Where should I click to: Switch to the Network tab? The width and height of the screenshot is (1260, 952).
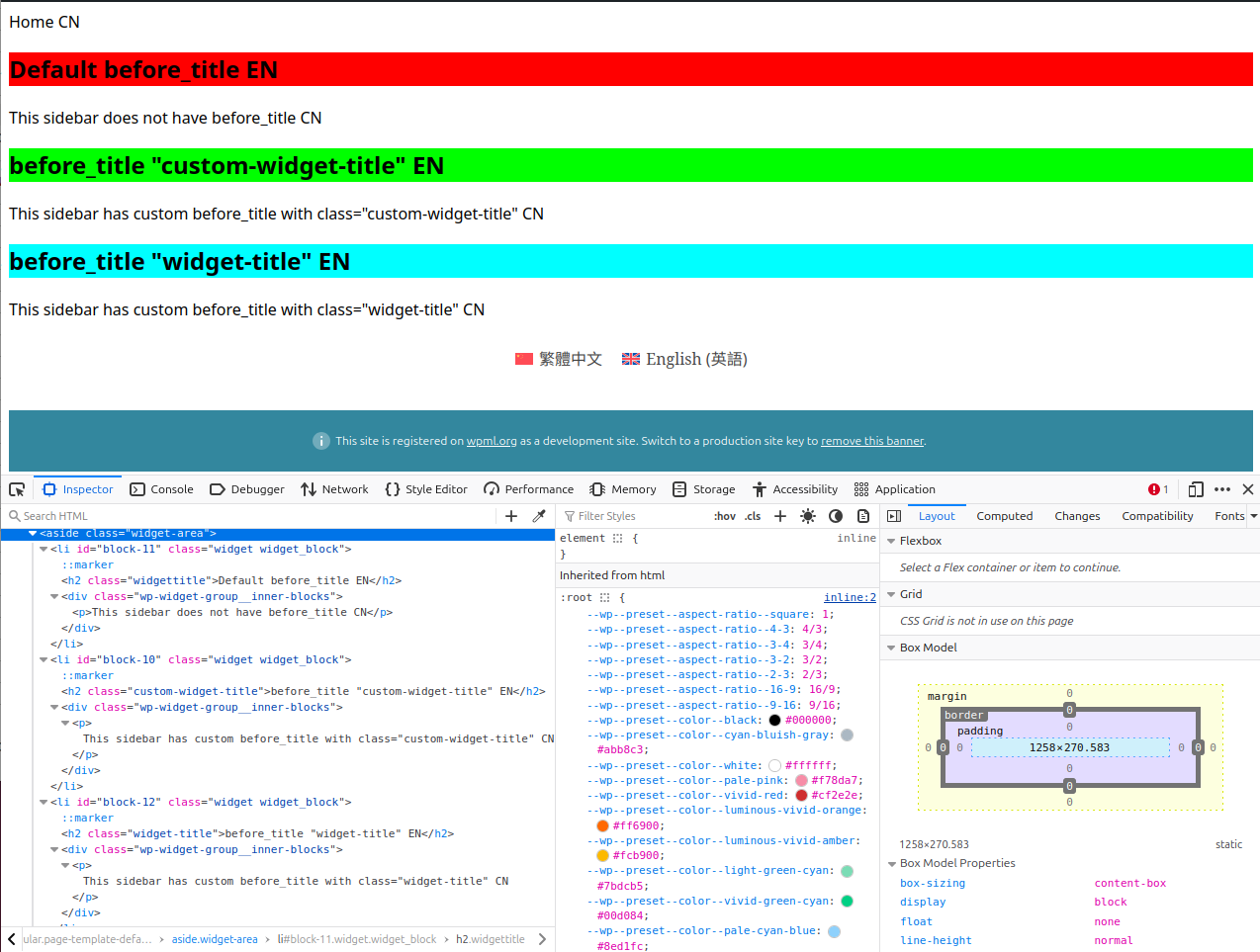coord(334,489)
